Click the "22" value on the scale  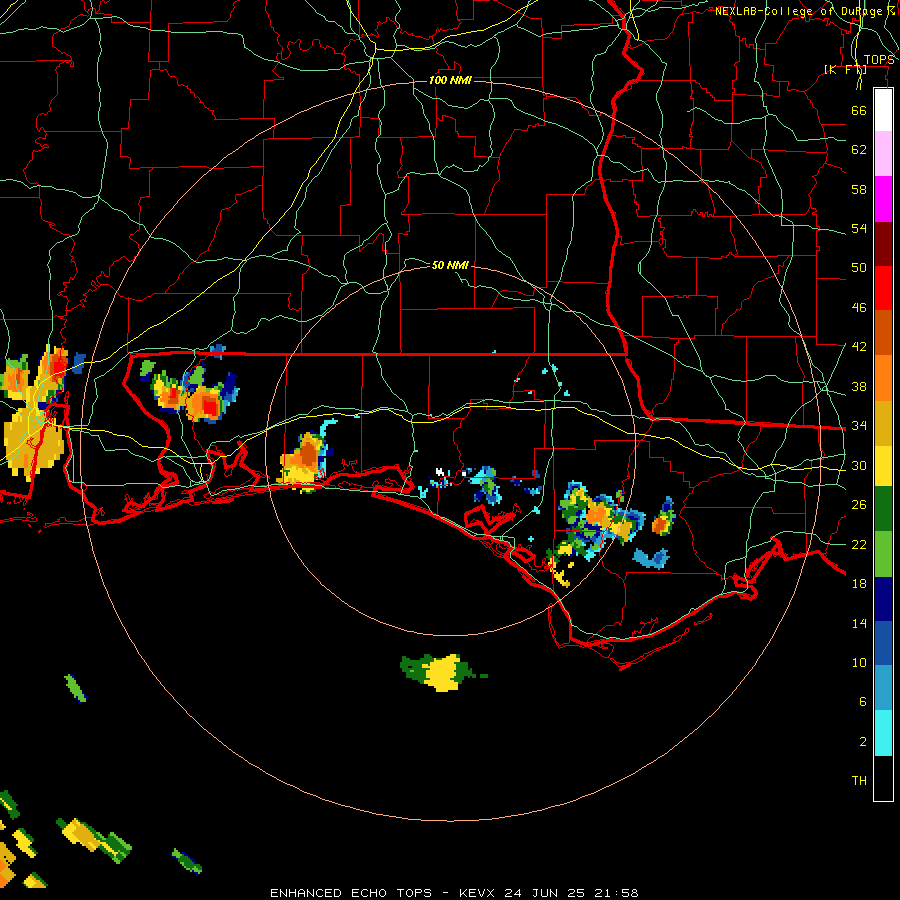coord(859,544)
